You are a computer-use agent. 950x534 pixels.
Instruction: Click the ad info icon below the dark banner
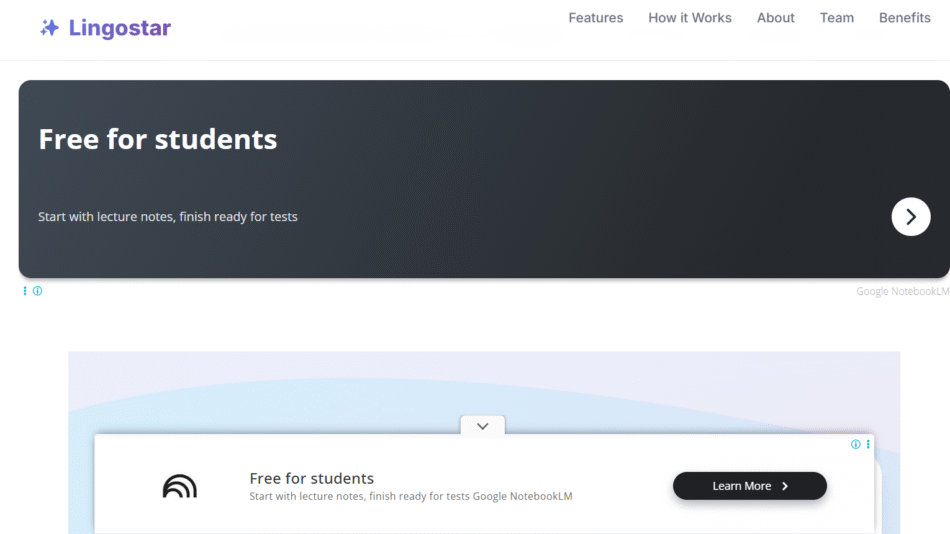[38, 291]
